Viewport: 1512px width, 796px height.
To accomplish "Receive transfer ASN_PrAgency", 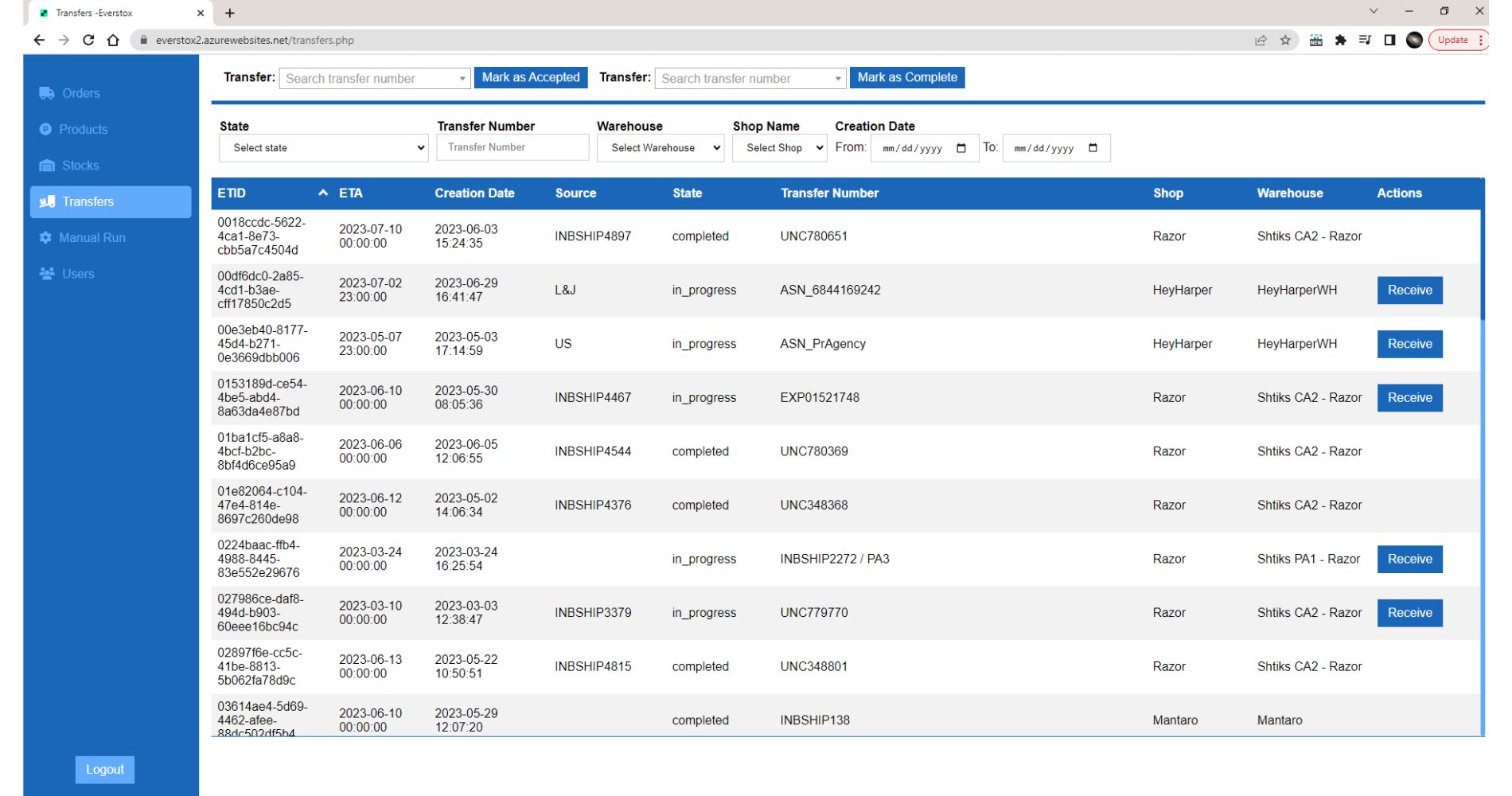I will tap(1409, 344).
